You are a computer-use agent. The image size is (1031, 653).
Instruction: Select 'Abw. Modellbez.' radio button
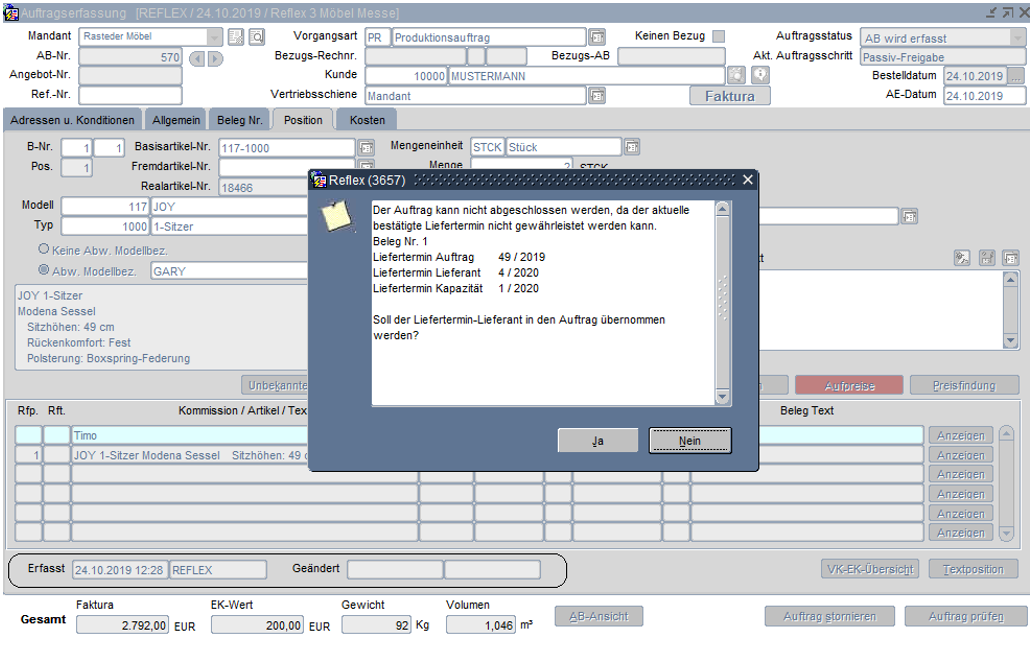point(44,270)
